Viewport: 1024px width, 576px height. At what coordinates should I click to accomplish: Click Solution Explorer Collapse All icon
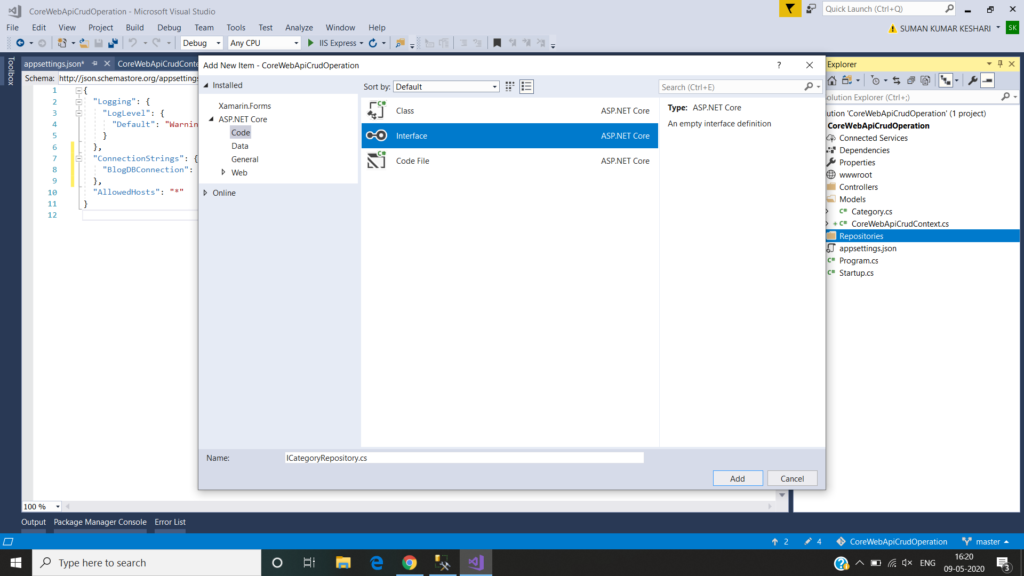(911, 80)
